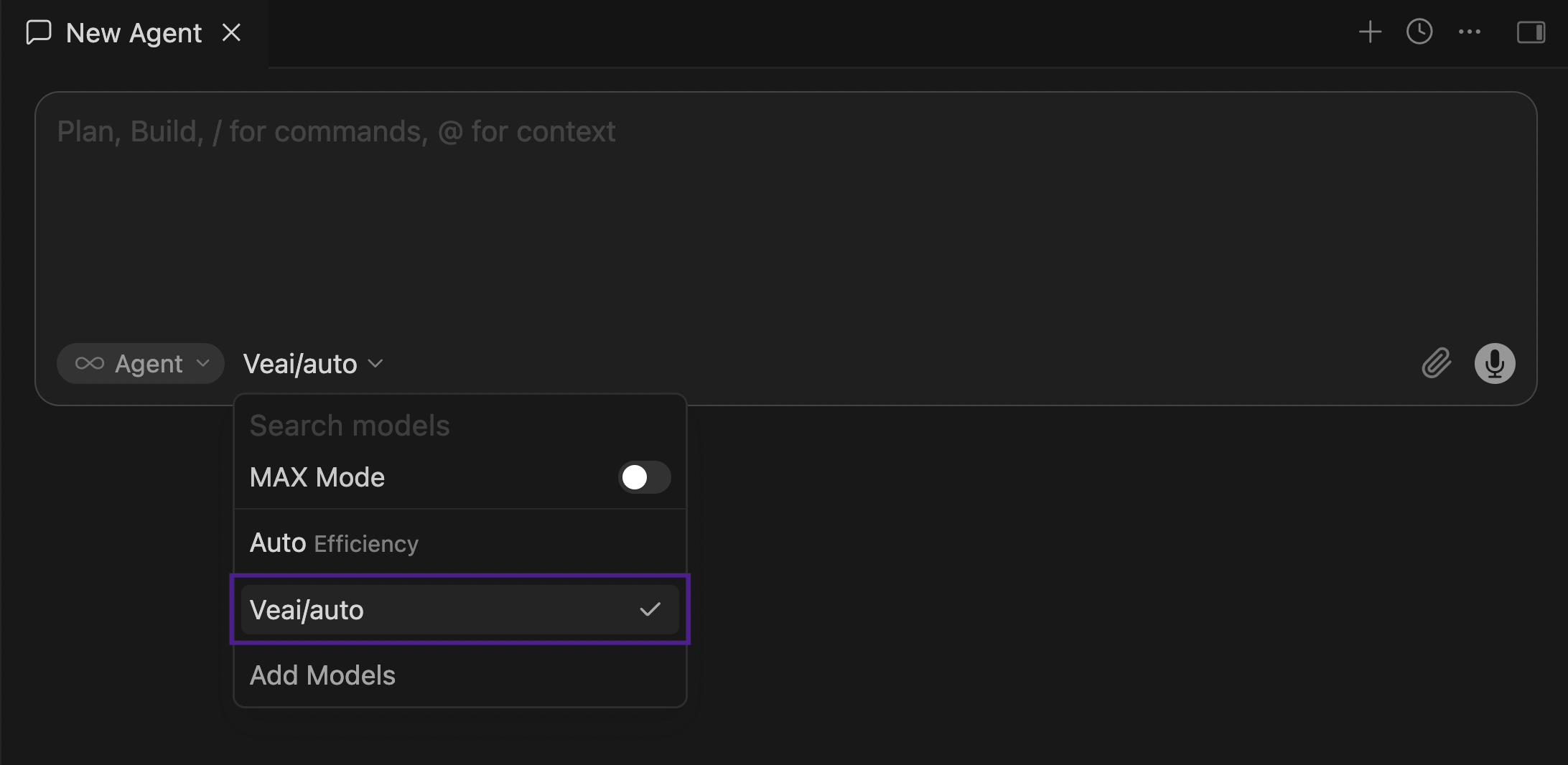Image resolution: width=1568 pixels, height=765 pixels.
Task: Select the Veai/auto model entry
Action: click(460, 610)
